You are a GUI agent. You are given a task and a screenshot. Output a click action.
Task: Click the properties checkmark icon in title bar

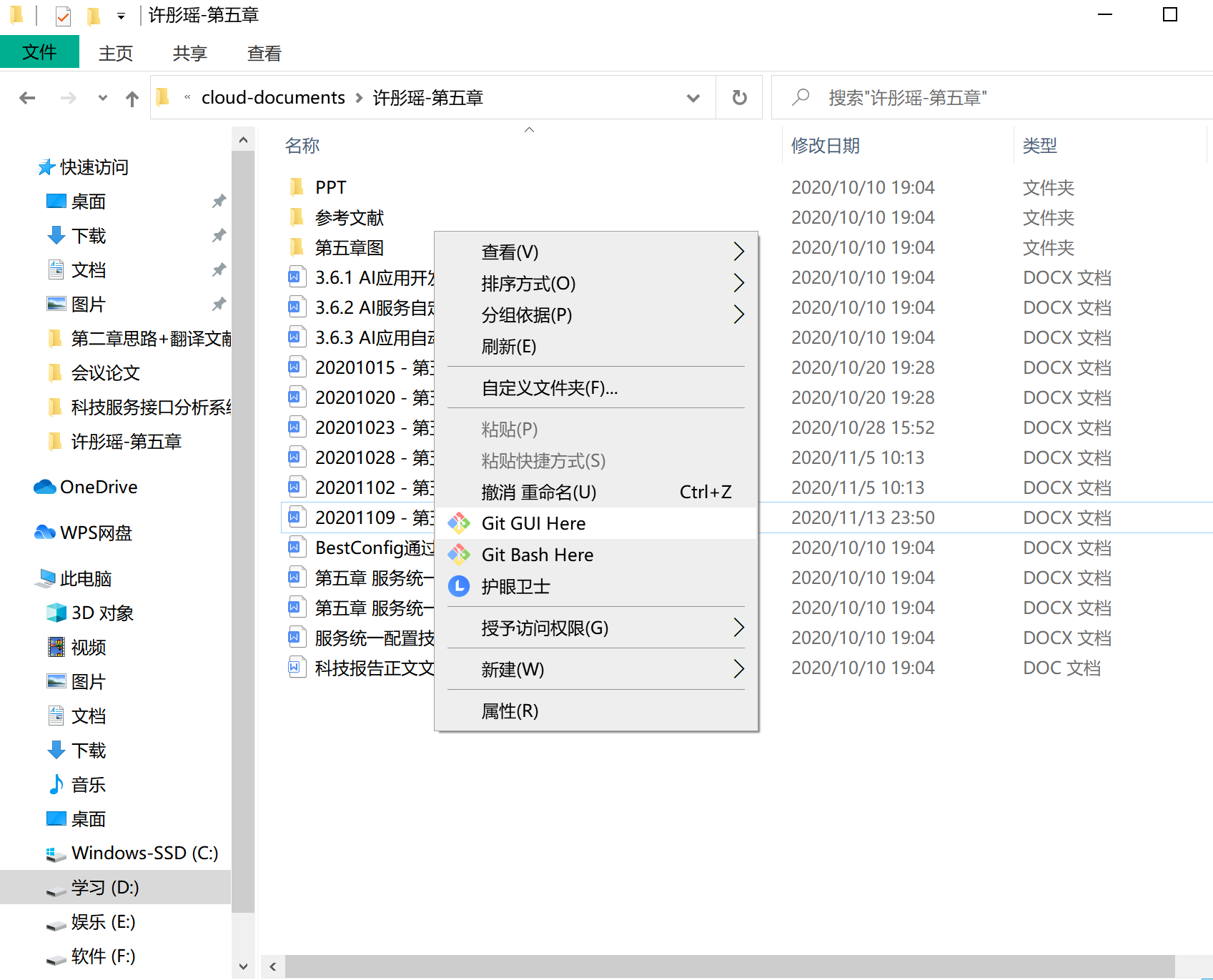click(x=63, y=15)
